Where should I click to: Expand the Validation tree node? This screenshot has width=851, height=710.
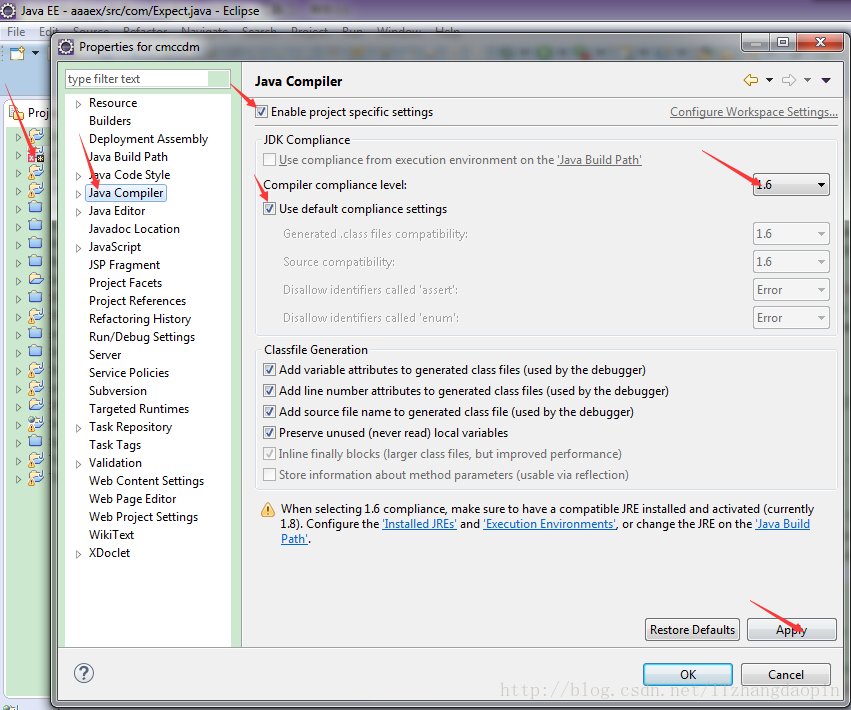[79, 464]
